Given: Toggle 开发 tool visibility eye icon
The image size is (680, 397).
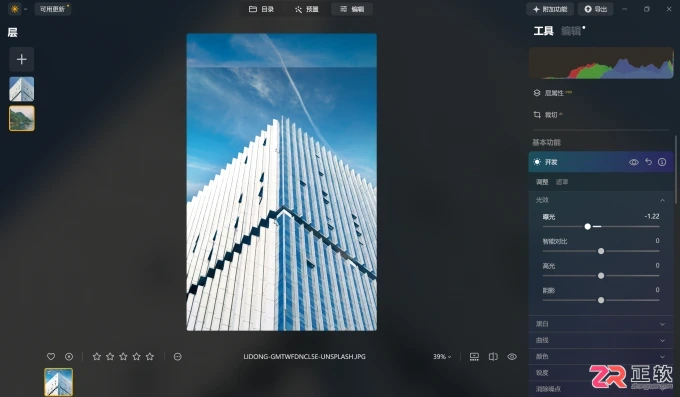Looking at the screenshot, I should pyautogui.click(x=634, y=162).
